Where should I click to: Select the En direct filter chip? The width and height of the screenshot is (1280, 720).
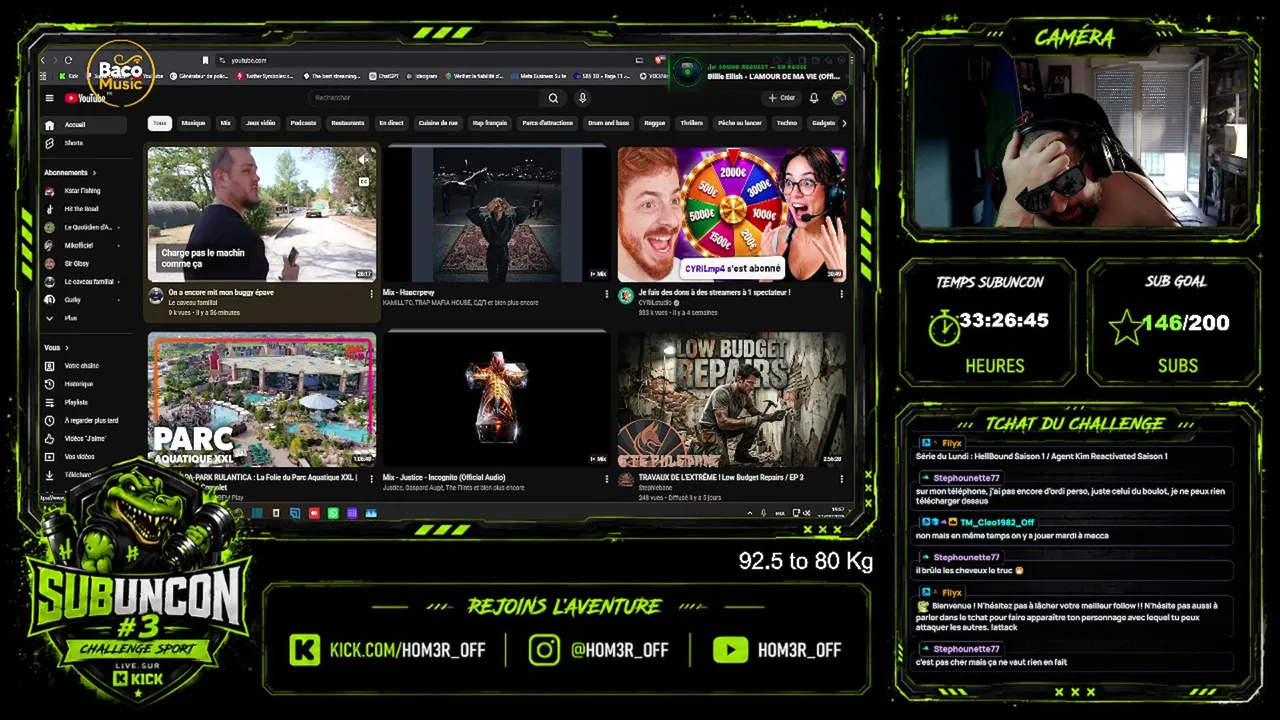coord(391,123)
